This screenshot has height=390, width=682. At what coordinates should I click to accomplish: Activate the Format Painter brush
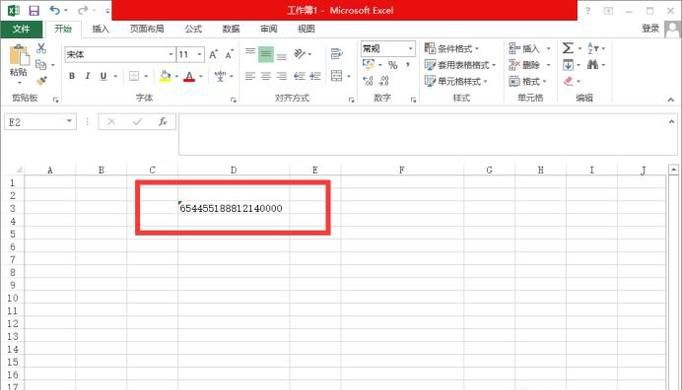42,81
